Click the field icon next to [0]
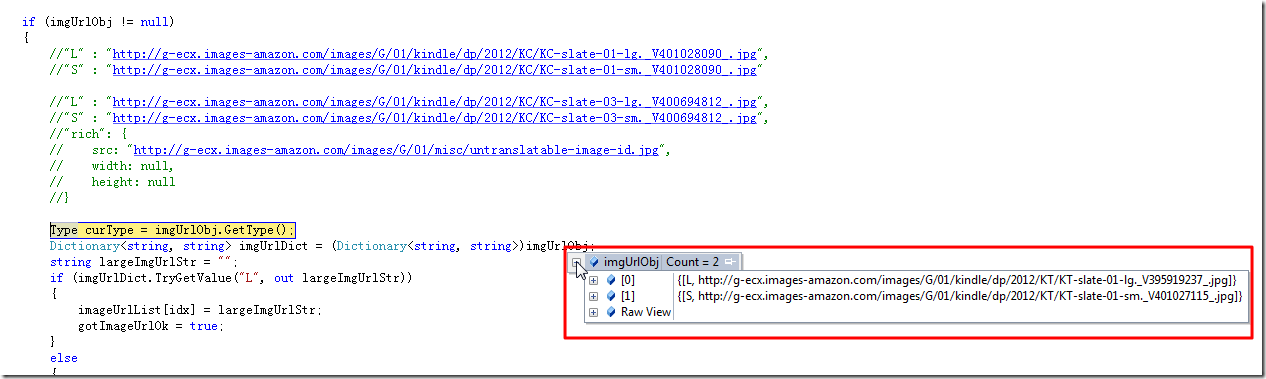1266x379 pixels. coord(611,279)
